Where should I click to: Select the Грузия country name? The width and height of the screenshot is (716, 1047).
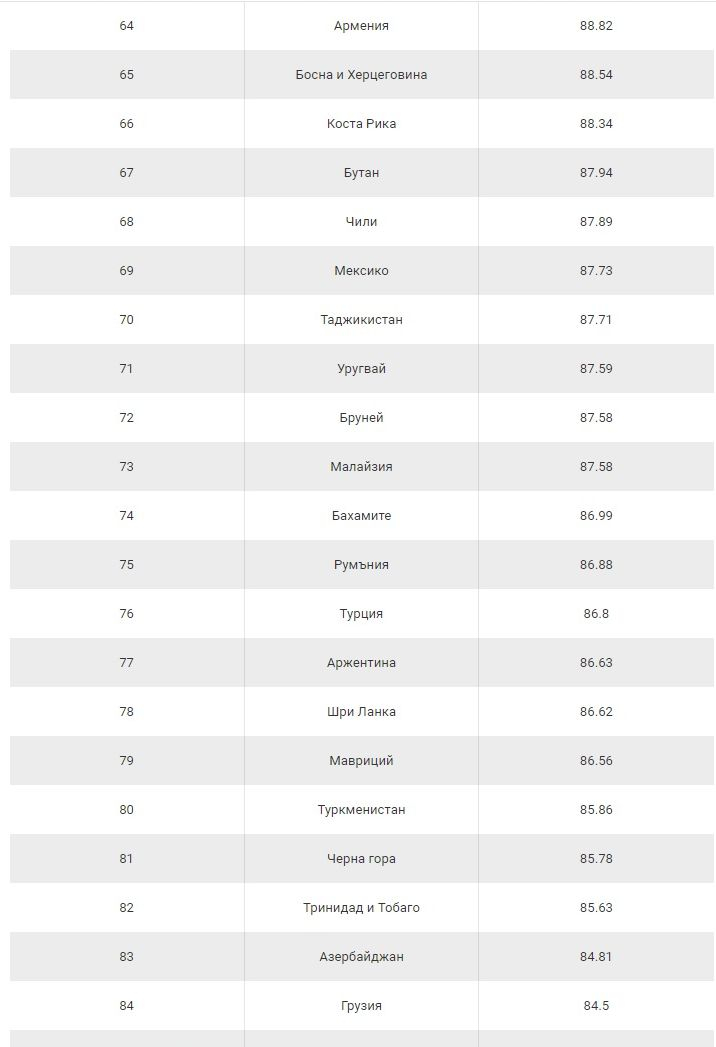(x=361, y=1006)
